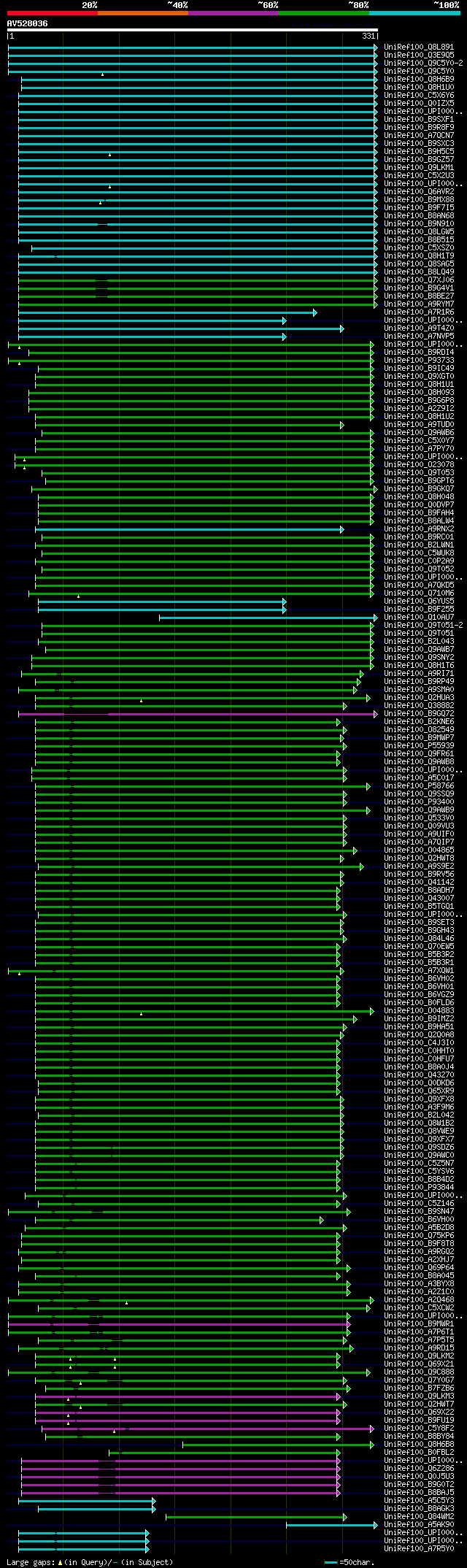467x1568 pixels.
Task: Open hit UniRef100_A9RD15
Action: tap(419, 1348)
